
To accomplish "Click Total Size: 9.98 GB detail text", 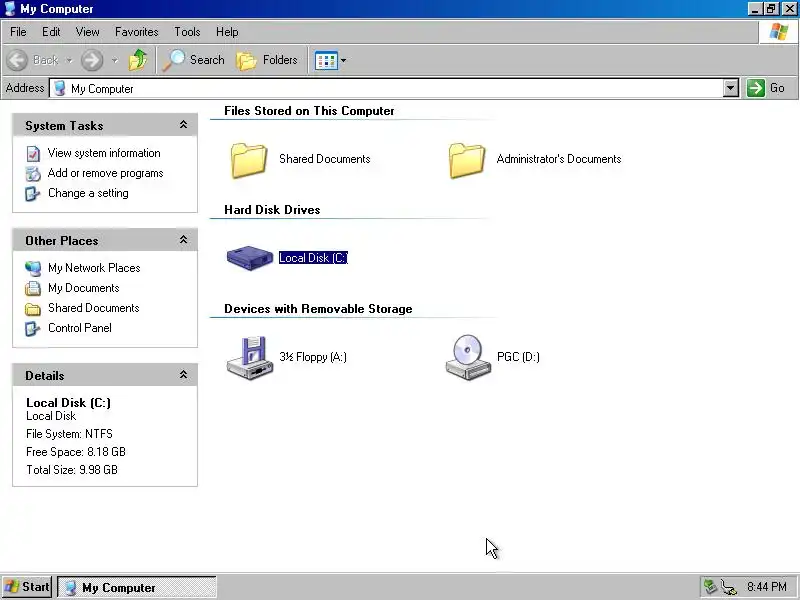I will pyautogui.click(x=72, y=470).
